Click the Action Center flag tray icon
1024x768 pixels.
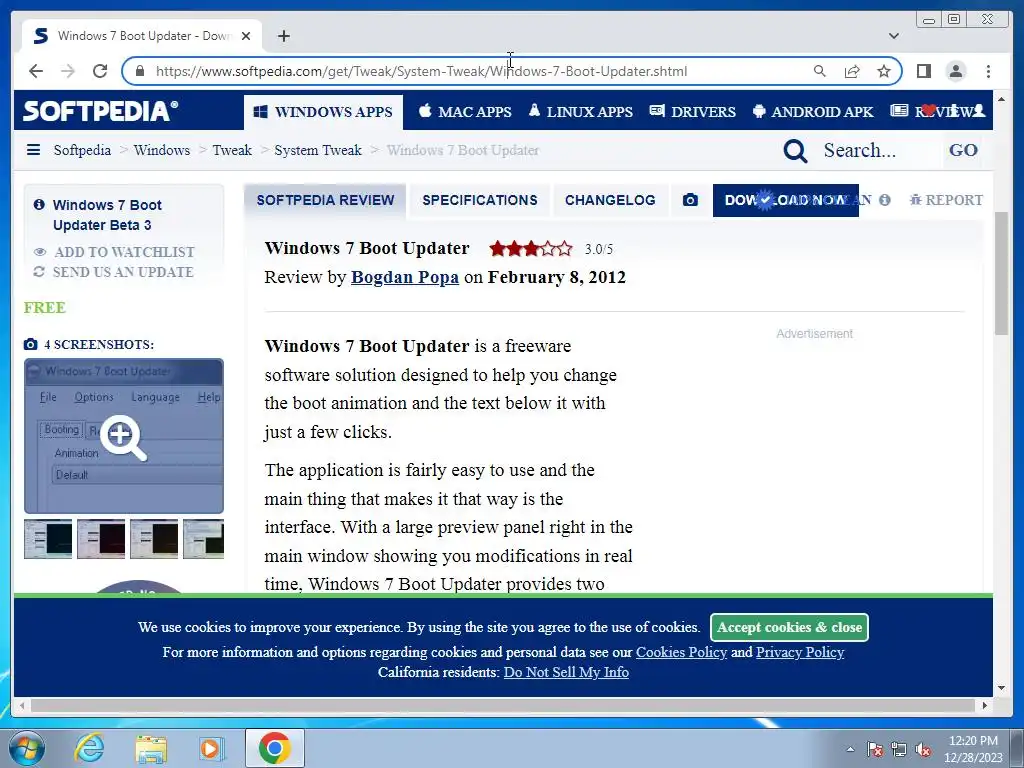(x=875, y=749)
